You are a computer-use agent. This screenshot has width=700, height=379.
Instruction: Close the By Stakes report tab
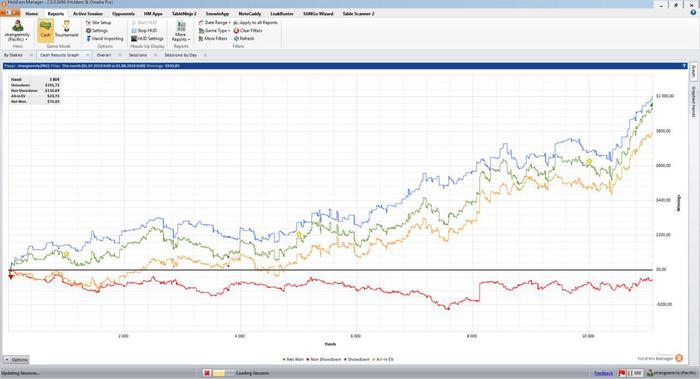click(x=31, y=55)
